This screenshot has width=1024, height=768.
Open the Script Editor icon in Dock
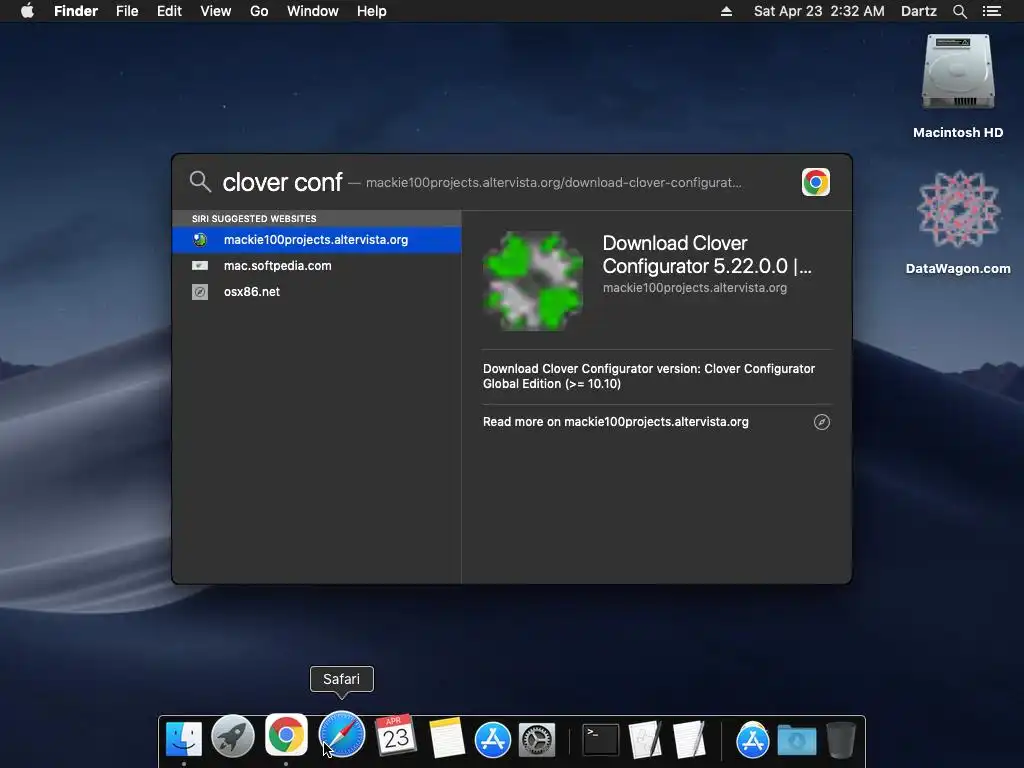tap(645, 739)
